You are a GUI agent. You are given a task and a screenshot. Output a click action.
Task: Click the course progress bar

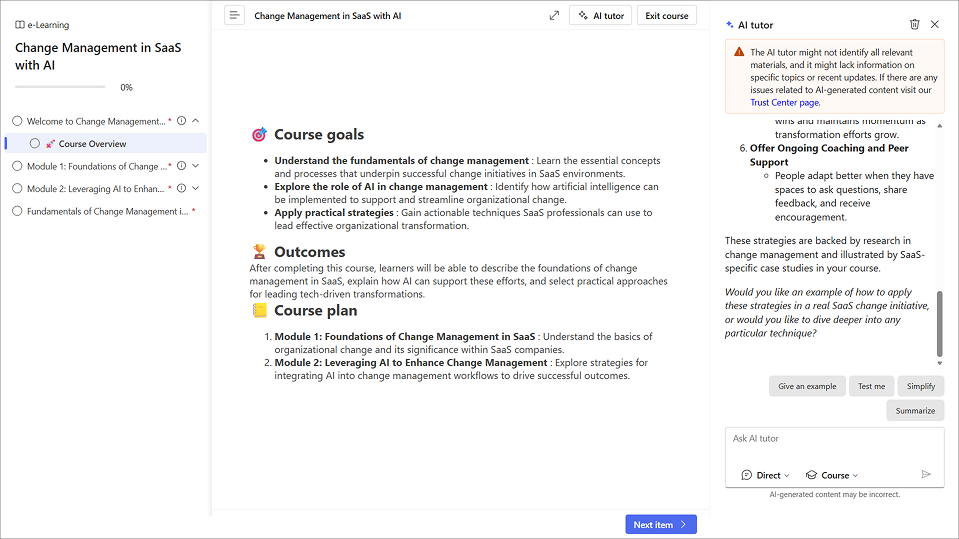[60, 87]
